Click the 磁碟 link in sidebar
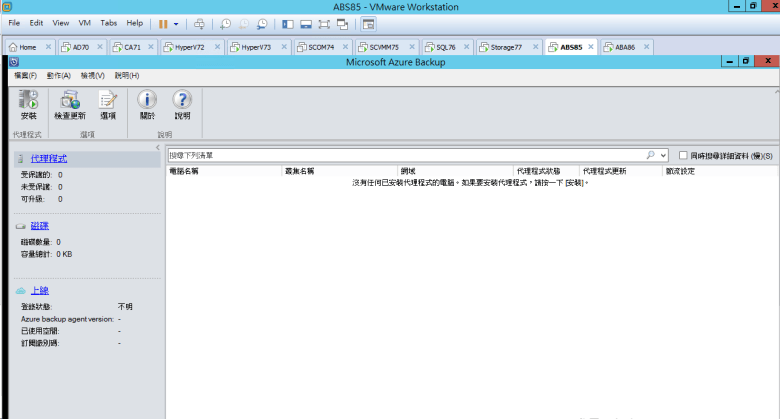 [x=40, y=226]
